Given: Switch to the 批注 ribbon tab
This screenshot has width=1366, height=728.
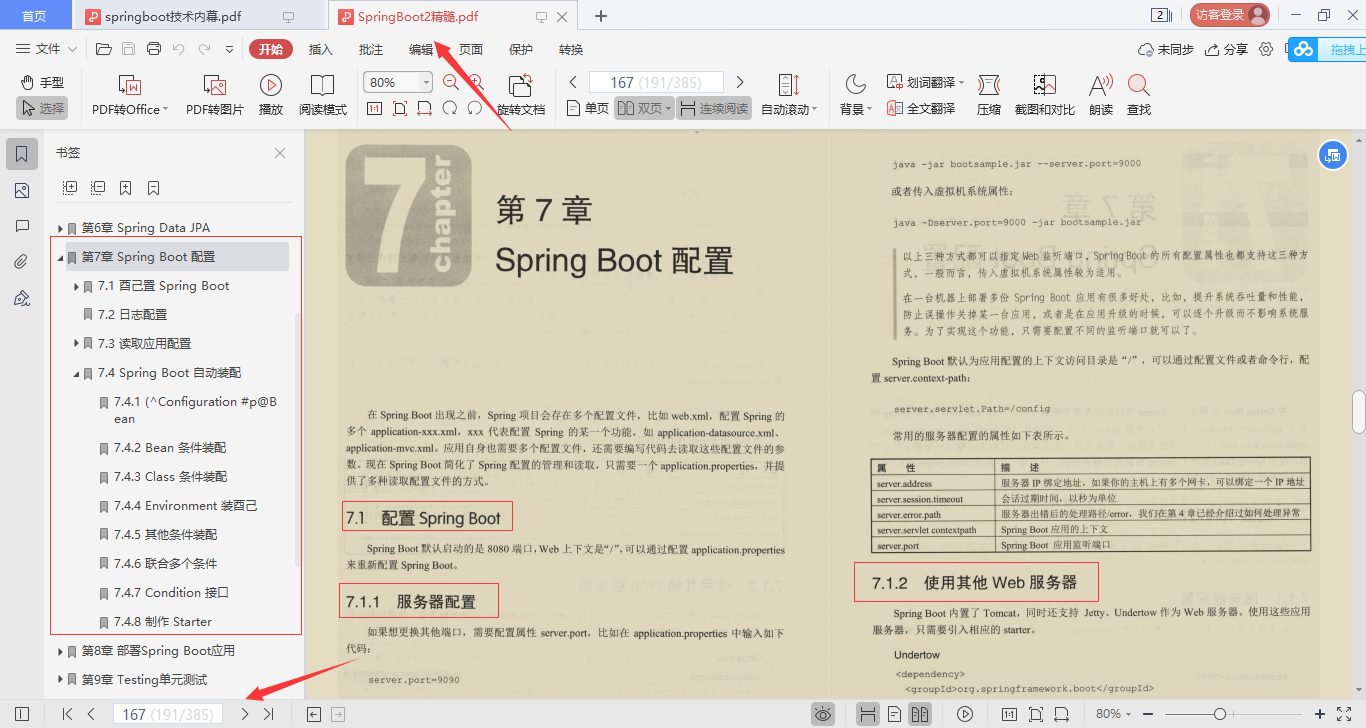Looking at the screenshot, I should point(371,49).
